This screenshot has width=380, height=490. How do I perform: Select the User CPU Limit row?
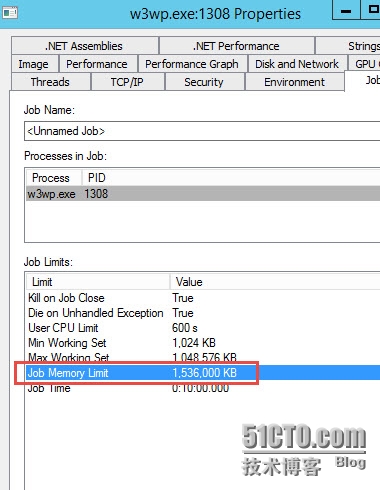click(x=203, y=328)
